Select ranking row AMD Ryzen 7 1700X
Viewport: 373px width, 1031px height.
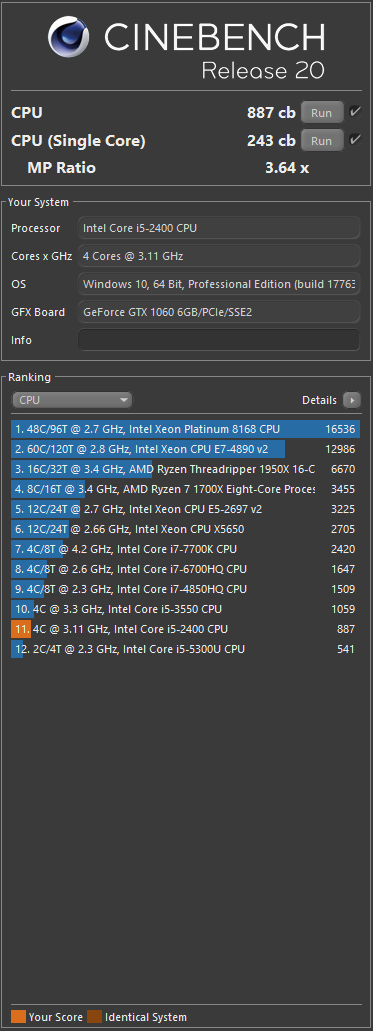186,489
